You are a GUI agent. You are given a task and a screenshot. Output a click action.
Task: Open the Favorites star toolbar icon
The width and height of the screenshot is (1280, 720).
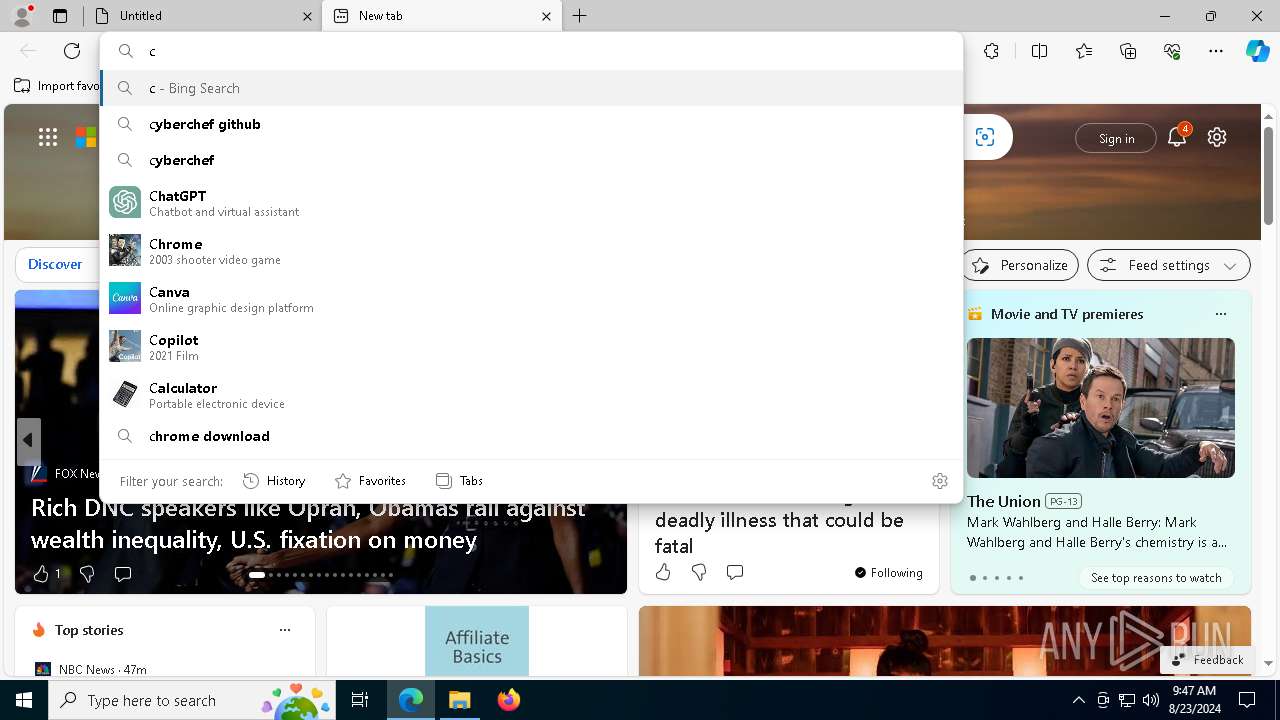1084,51
